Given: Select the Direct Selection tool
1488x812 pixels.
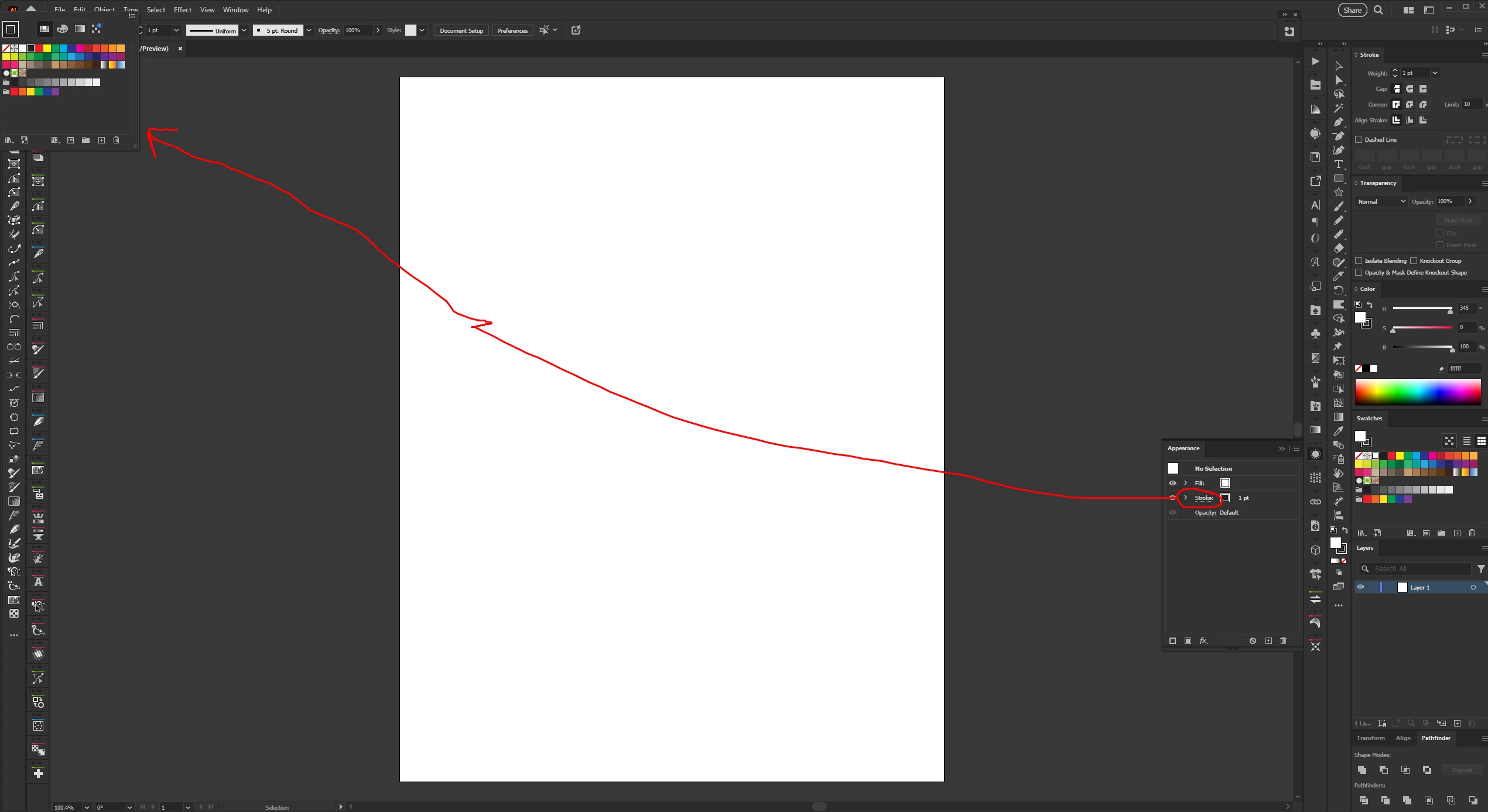Looking at the screenshot, I should [1339, 80].
